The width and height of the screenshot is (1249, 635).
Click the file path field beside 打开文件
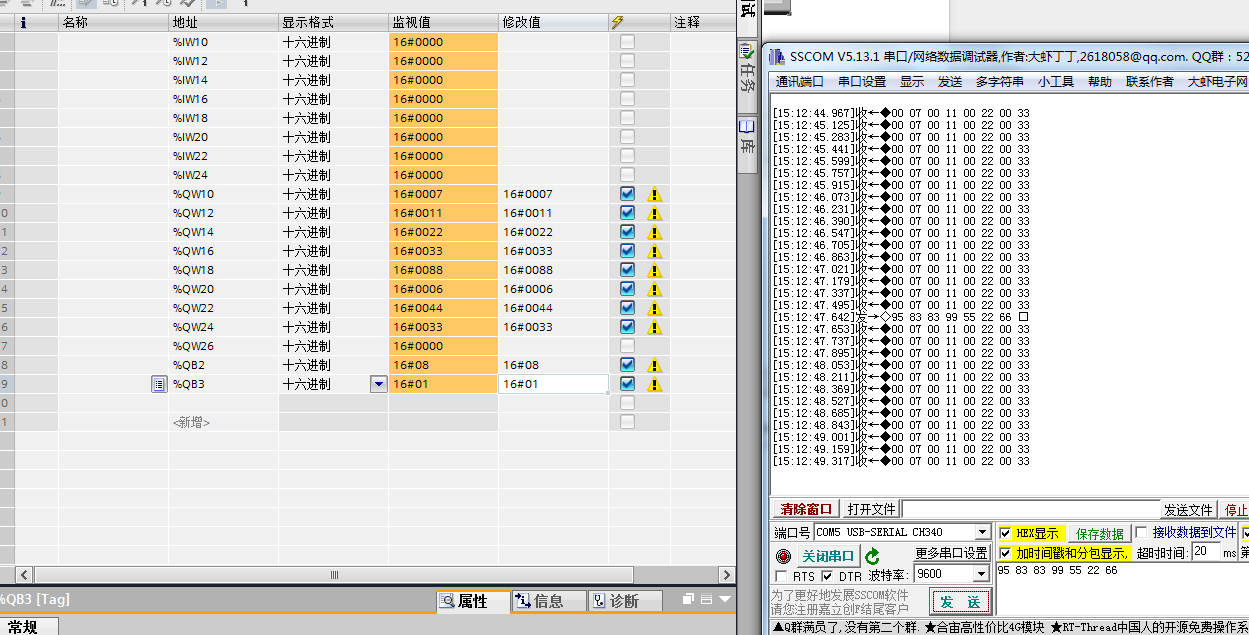1031,510
